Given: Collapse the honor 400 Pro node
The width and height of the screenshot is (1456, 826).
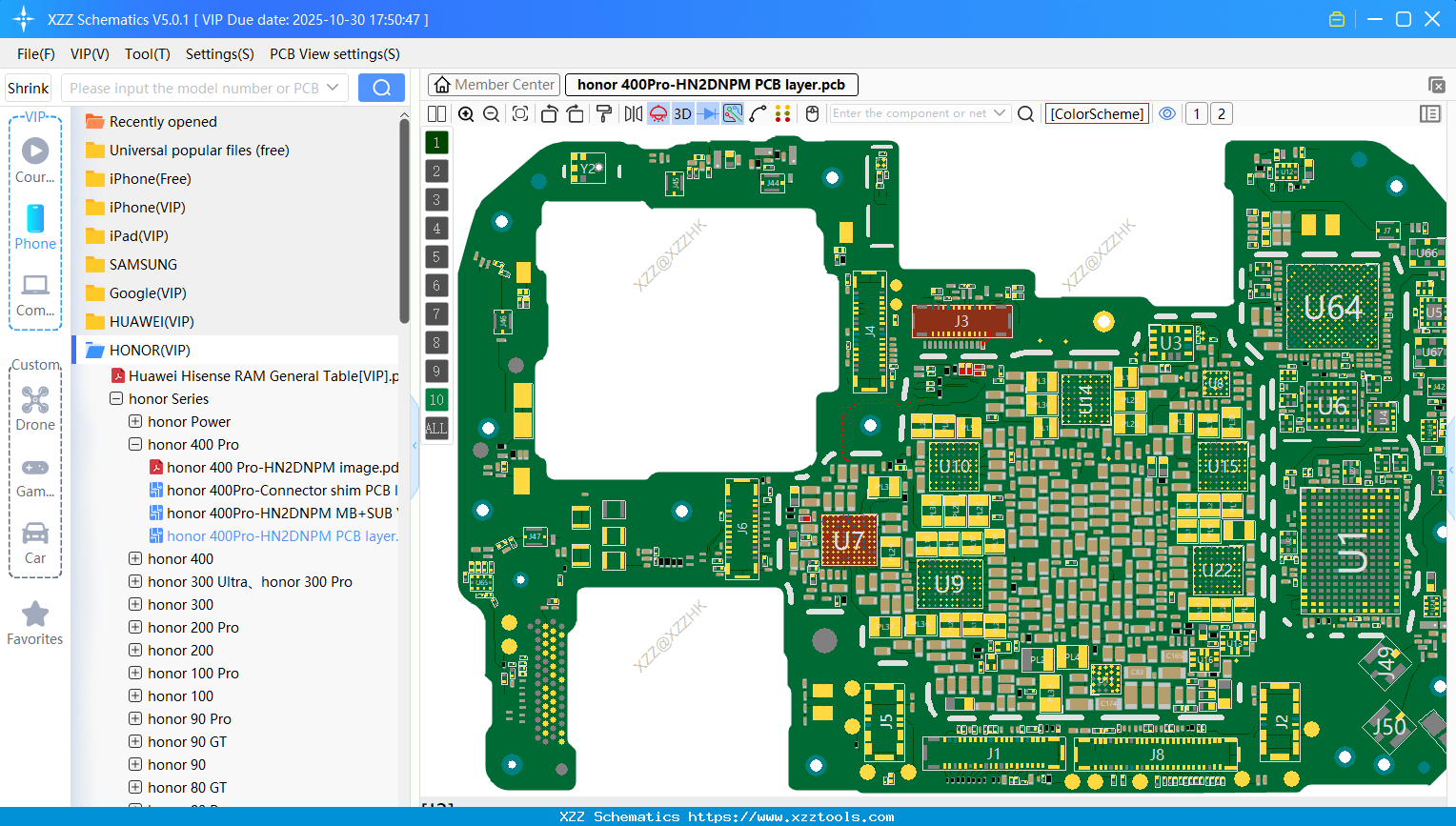Looking at the screenshot, I should [135, 444].
